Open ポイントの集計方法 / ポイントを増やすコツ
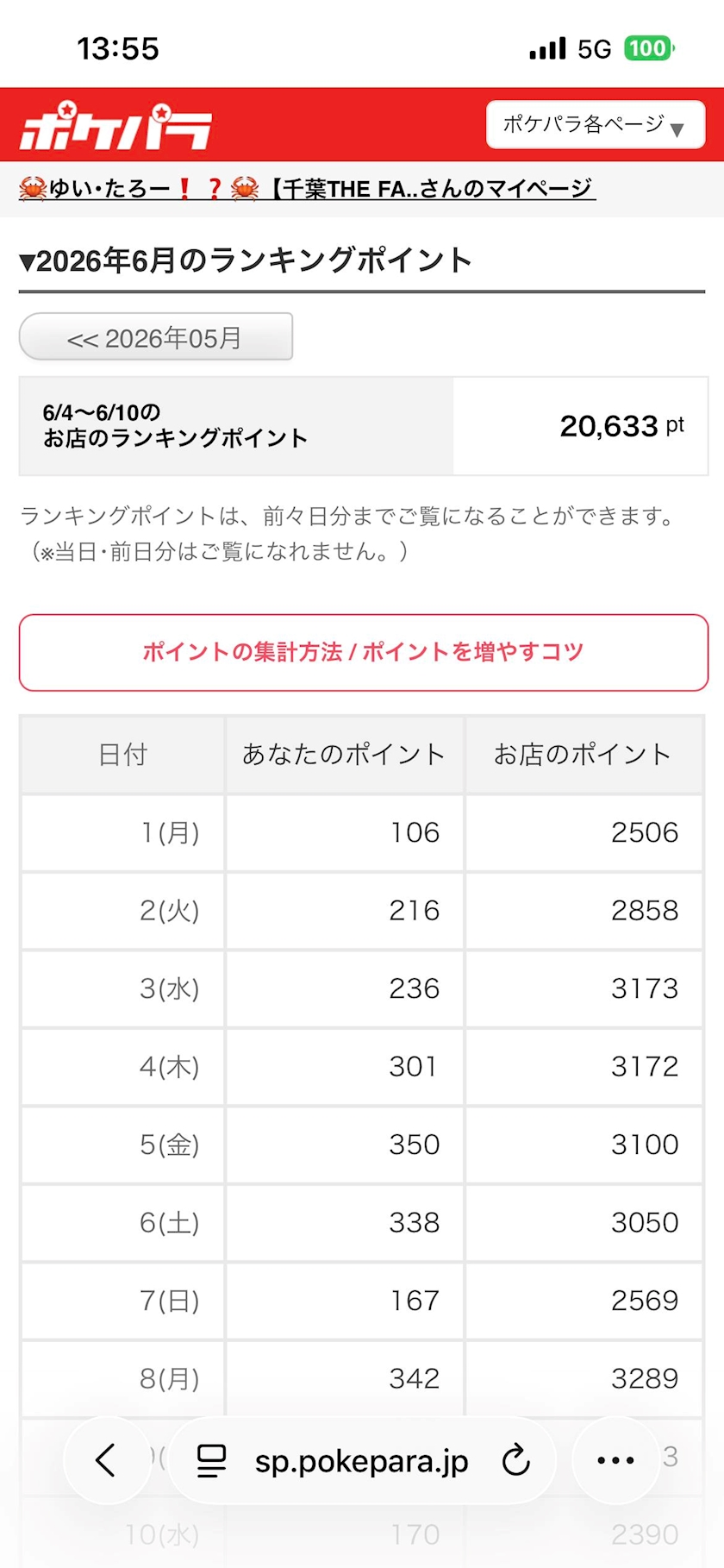Viewport: 724px width, 1568px height. click(363, 652)
